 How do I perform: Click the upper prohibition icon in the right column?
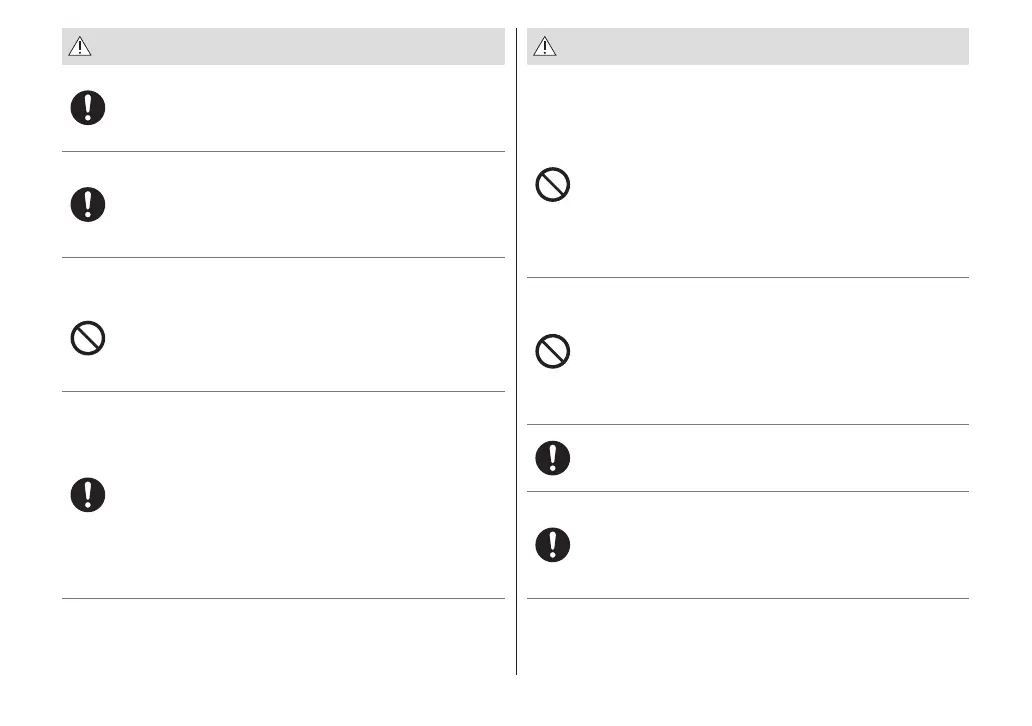pos(553,186)
